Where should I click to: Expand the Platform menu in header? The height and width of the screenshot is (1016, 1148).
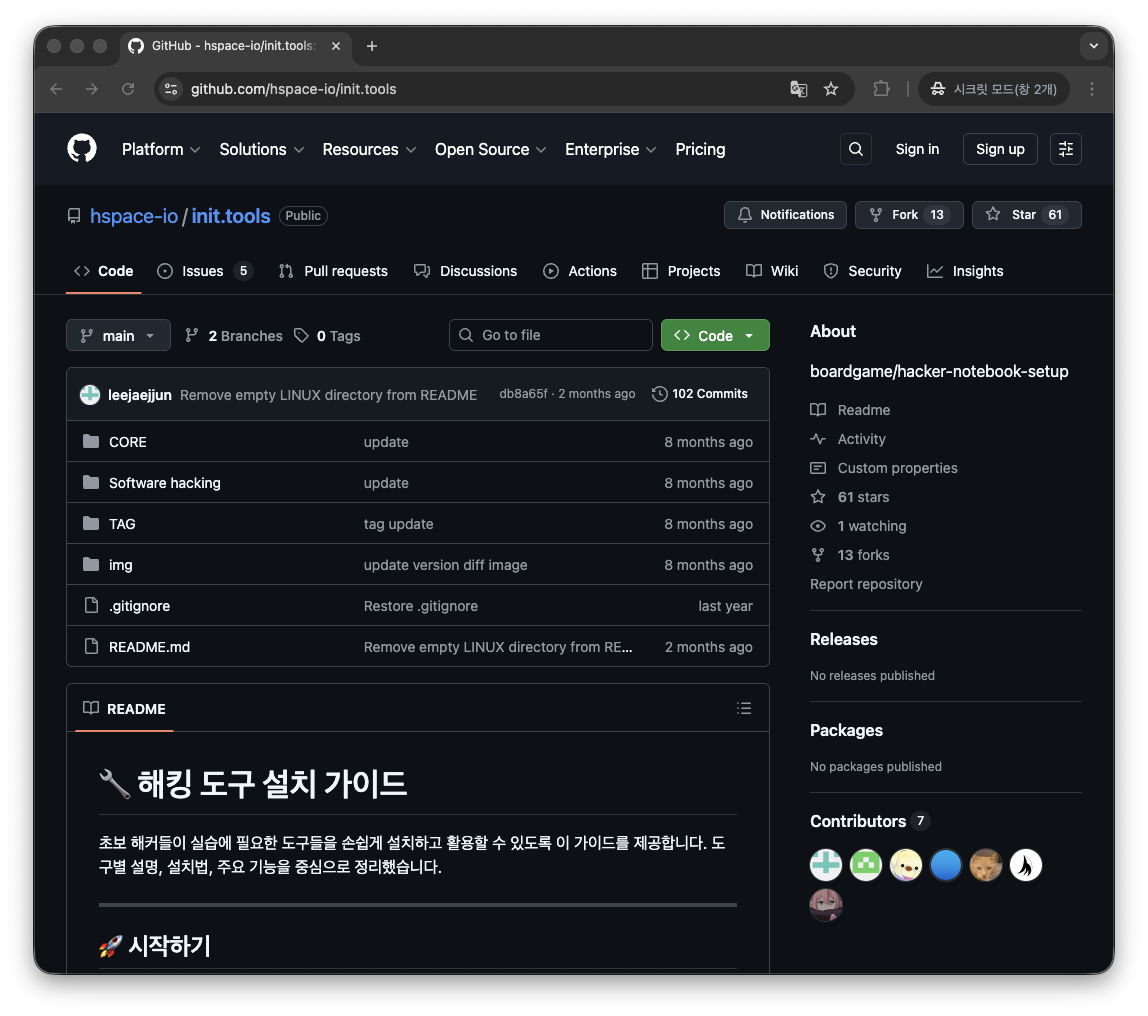(x=161, y=149)
